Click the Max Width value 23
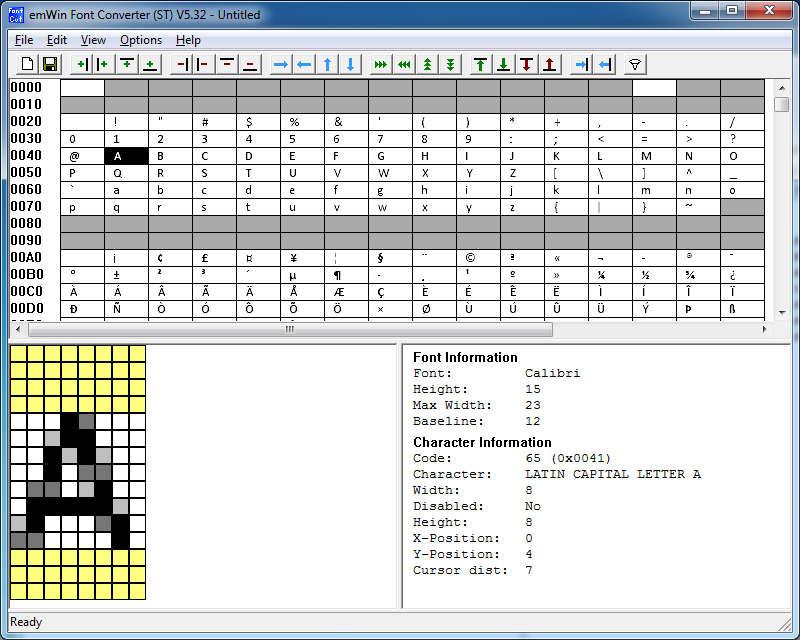Viewport: 800px width, 640px height. click(533, 405)
